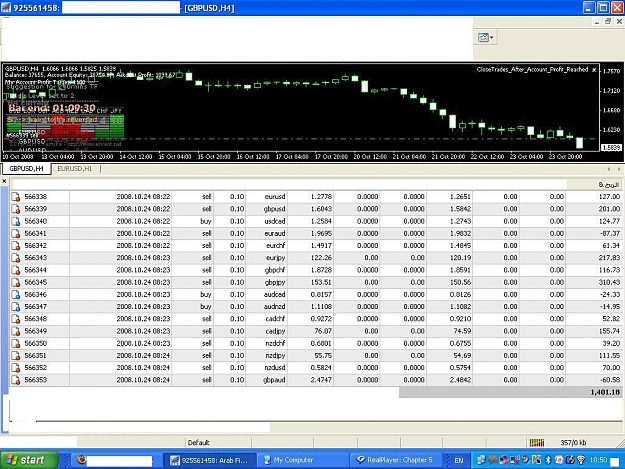Click the 310.43 profit value
The width and height of the screenshot is (625, 469).
pos(609,283)
